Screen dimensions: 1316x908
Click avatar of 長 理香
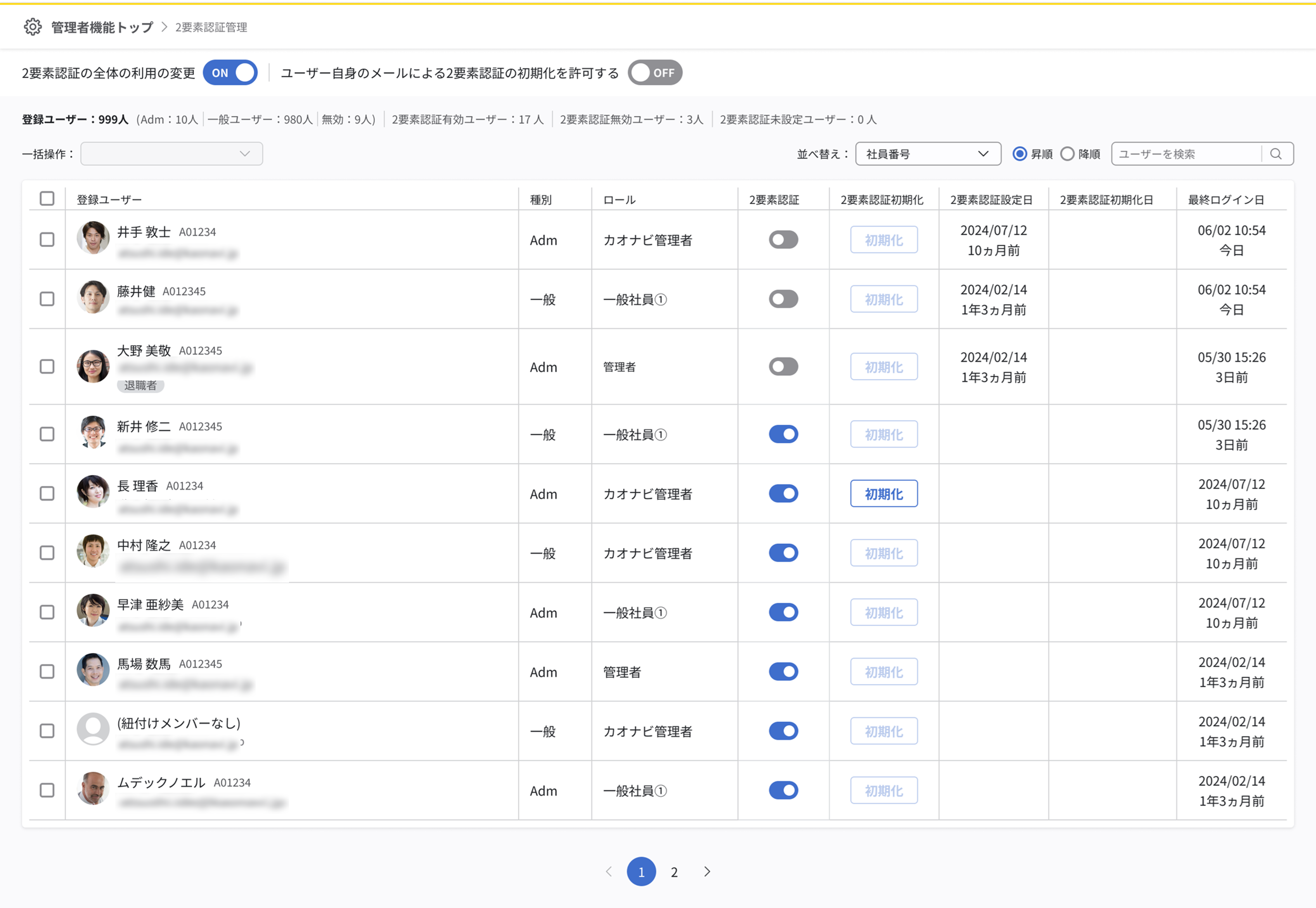[x=93, y=491]
